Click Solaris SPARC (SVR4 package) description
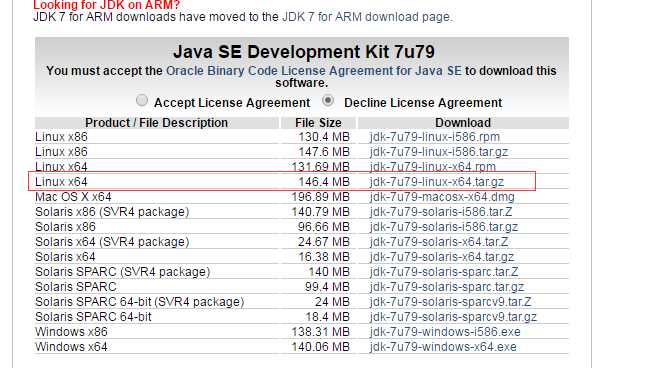The width and height of the screenshot is (646, 368). [123, 272]
